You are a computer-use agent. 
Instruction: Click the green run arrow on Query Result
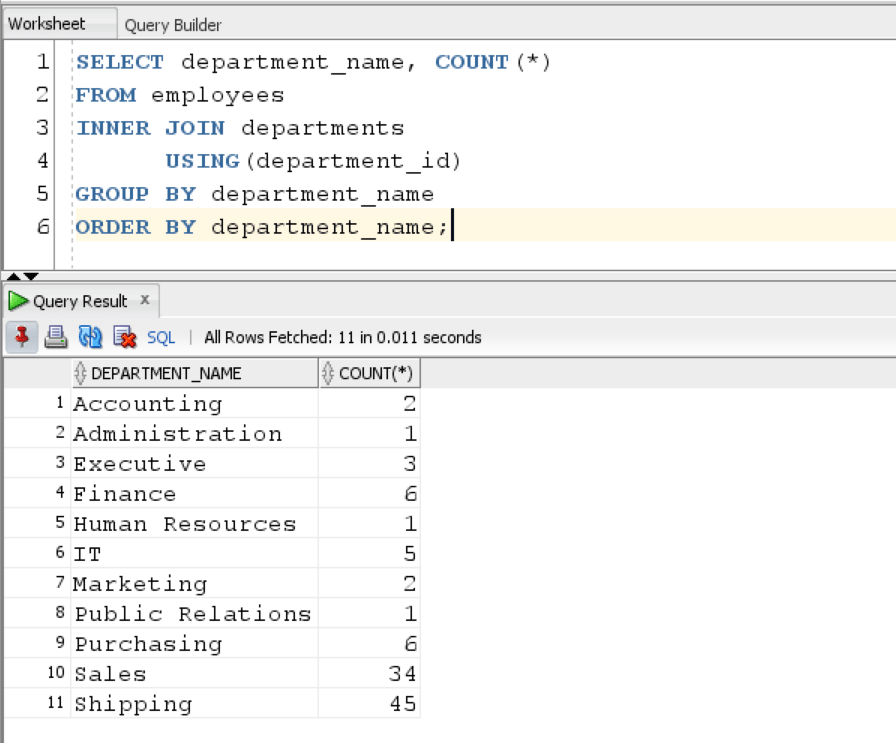pos(16,300)
